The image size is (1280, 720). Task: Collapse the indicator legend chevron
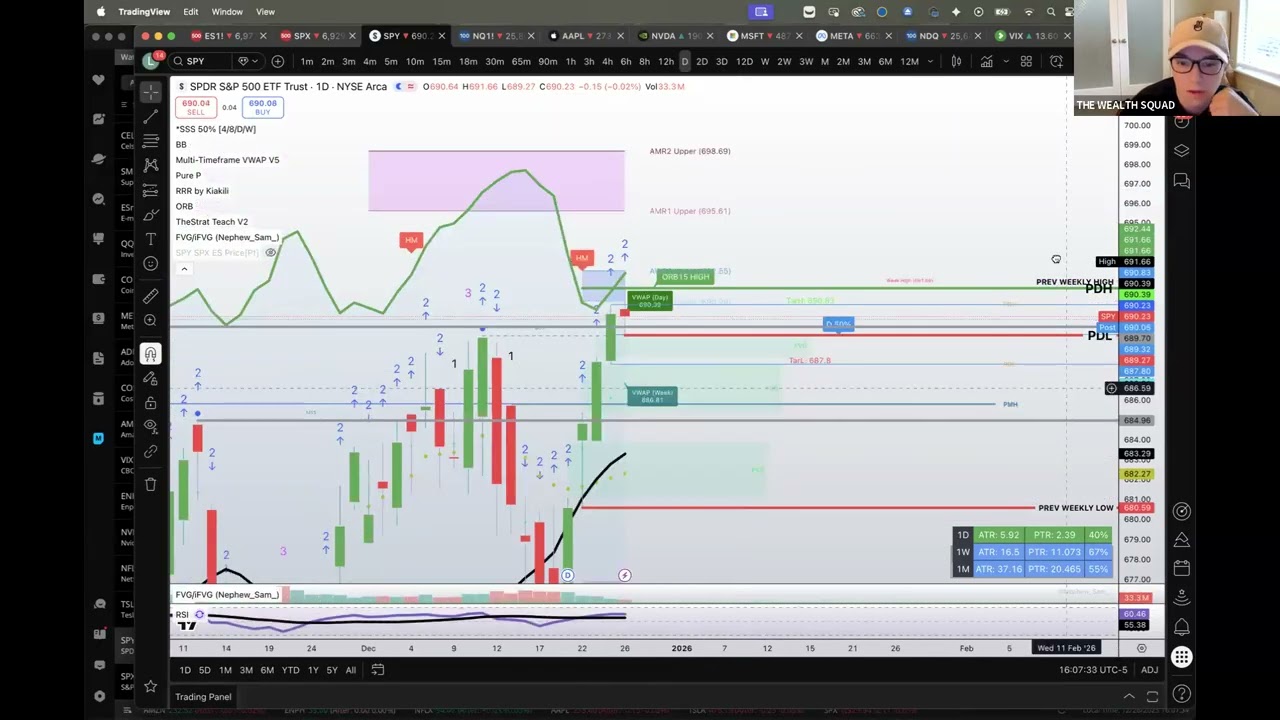point(184,268)
